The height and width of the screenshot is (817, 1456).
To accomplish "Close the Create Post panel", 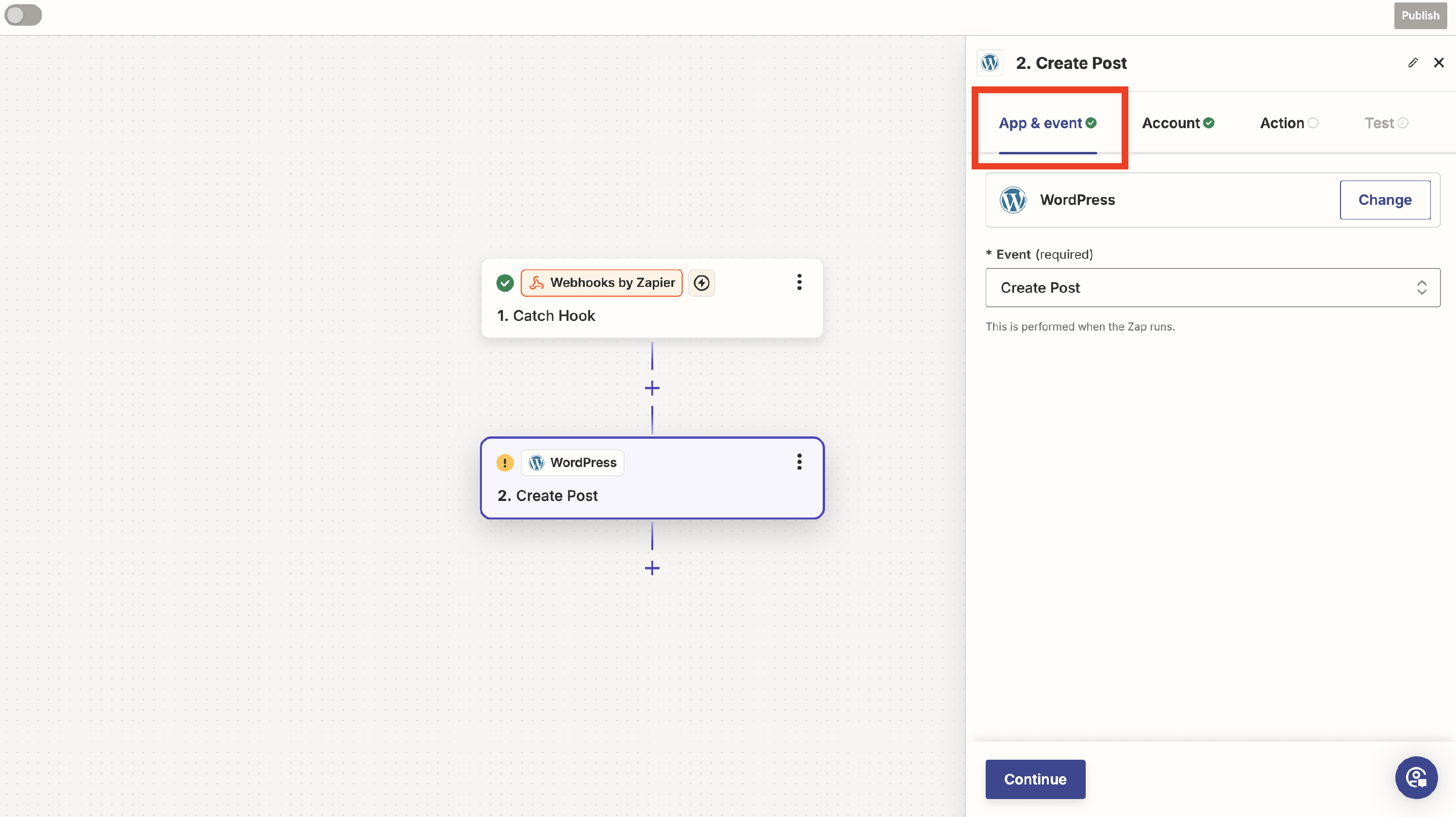I will (1439, 63).
